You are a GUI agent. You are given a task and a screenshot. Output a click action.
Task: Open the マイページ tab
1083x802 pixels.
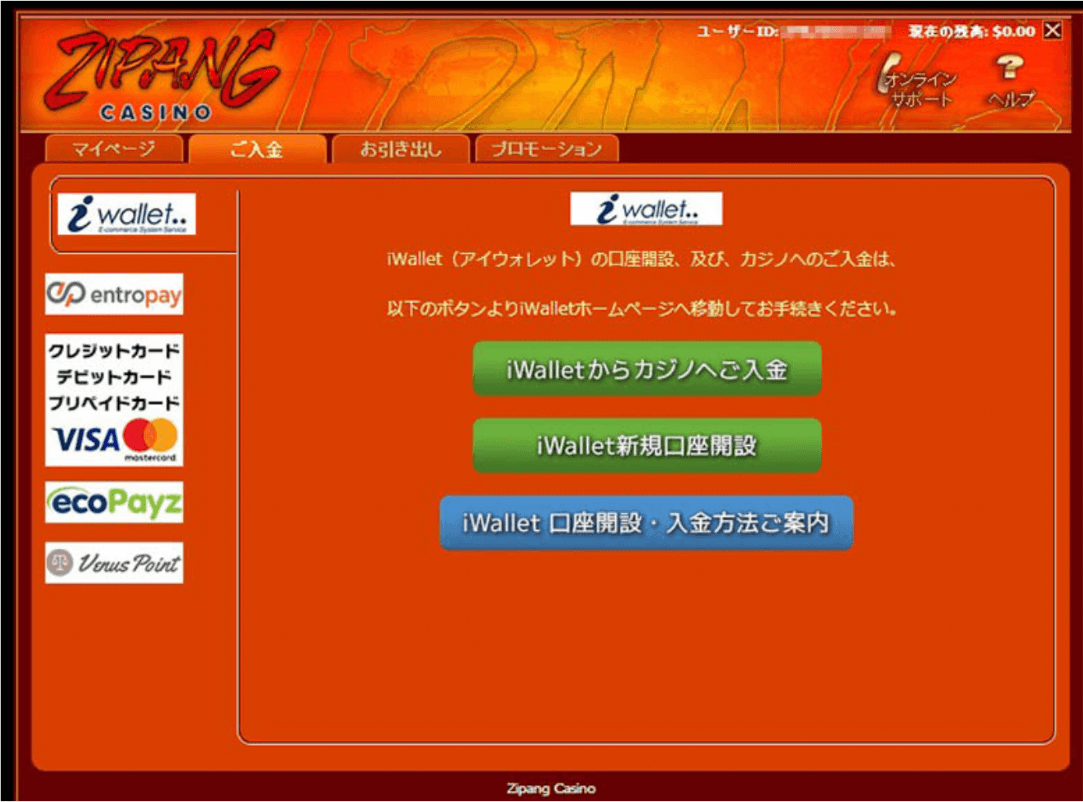click(114, 149)
